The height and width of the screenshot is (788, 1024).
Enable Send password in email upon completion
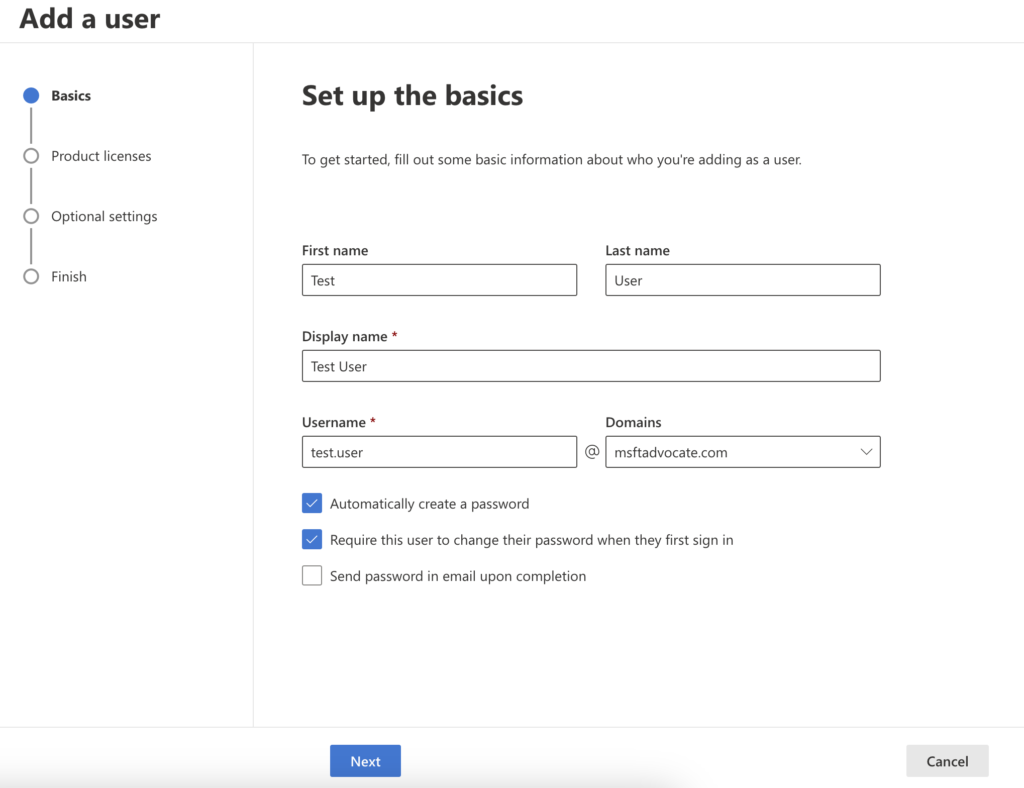pyautogui.click(x=312, y=576)
